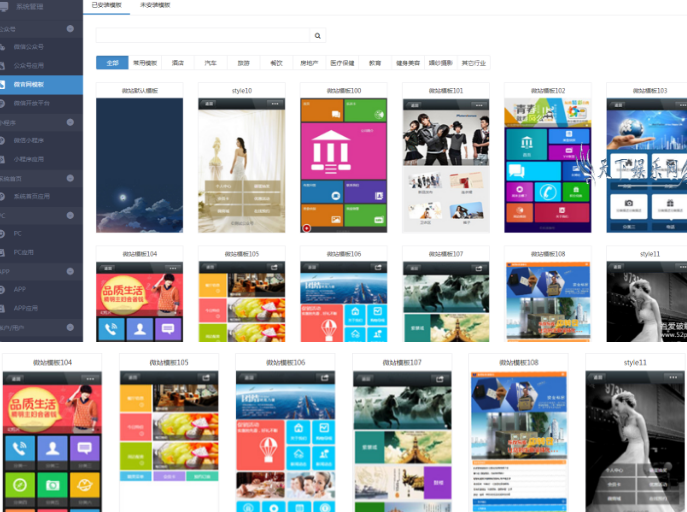Click the teal building tile in 微站模板102
687x512 pixels.
[x=526, y=144]
